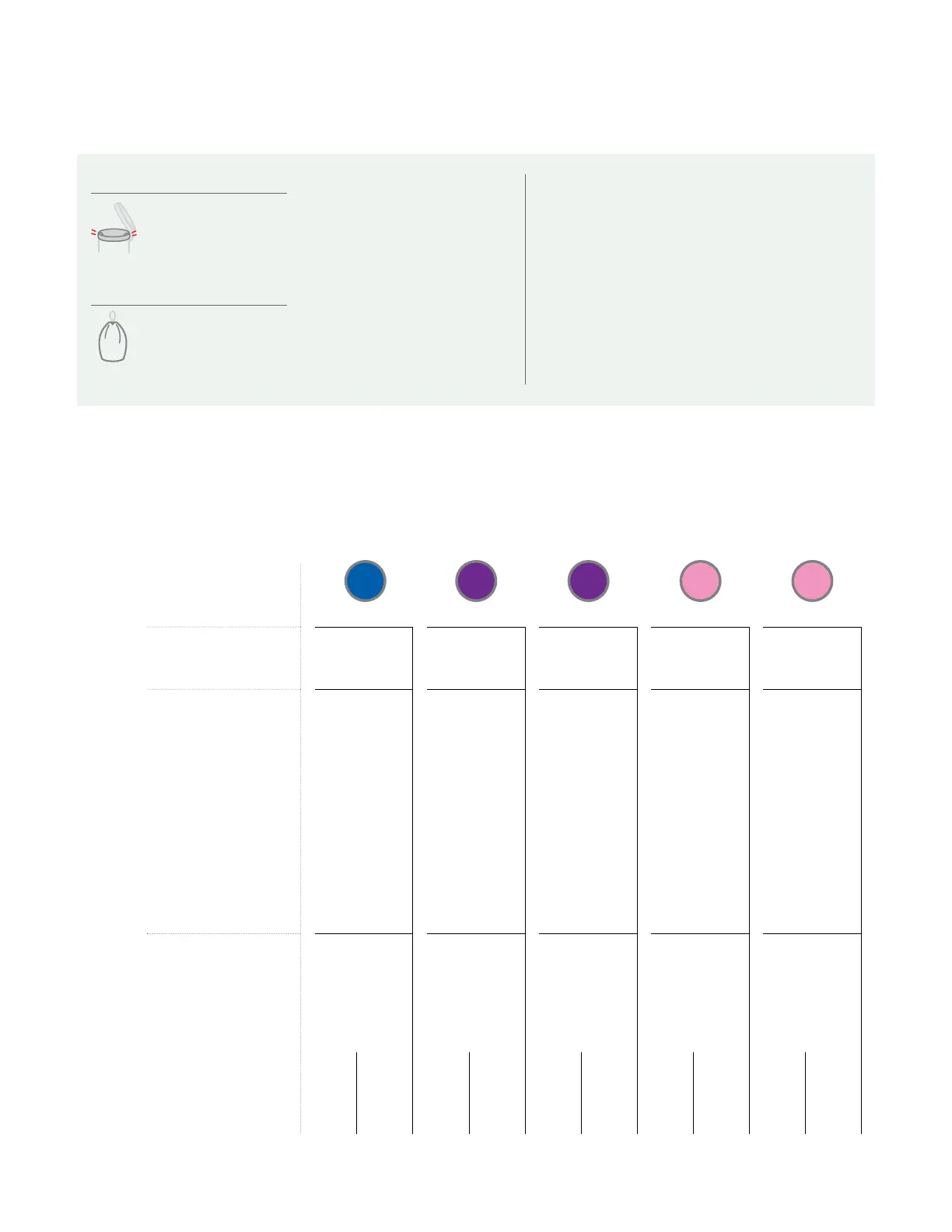Viewport: 952px width, 1232px height.
Task: Pick the second purple circle
Action: (588, 581)
